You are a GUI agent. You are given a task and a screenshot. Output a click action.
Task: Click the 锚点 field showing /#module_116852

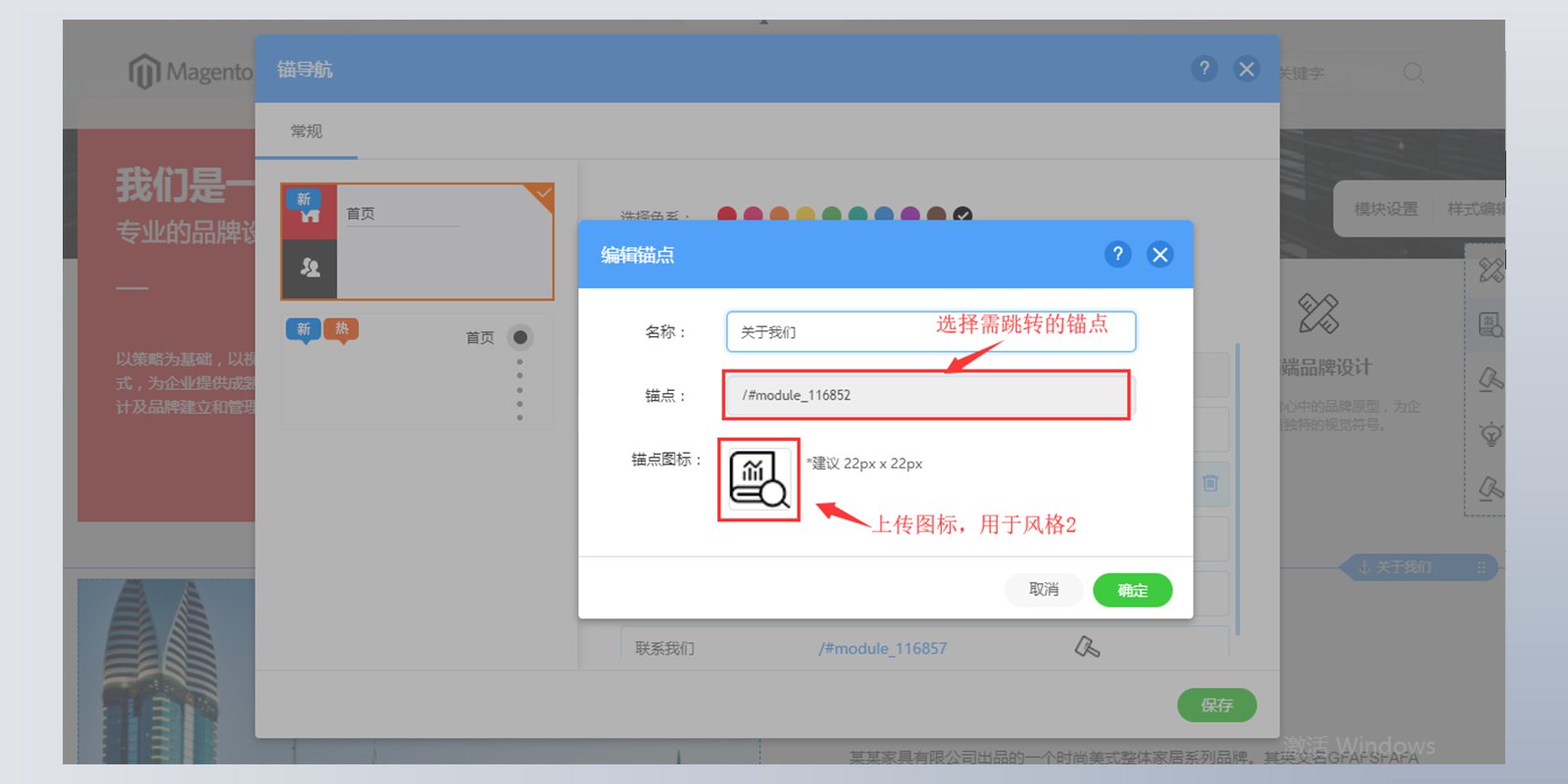[926, 395]
